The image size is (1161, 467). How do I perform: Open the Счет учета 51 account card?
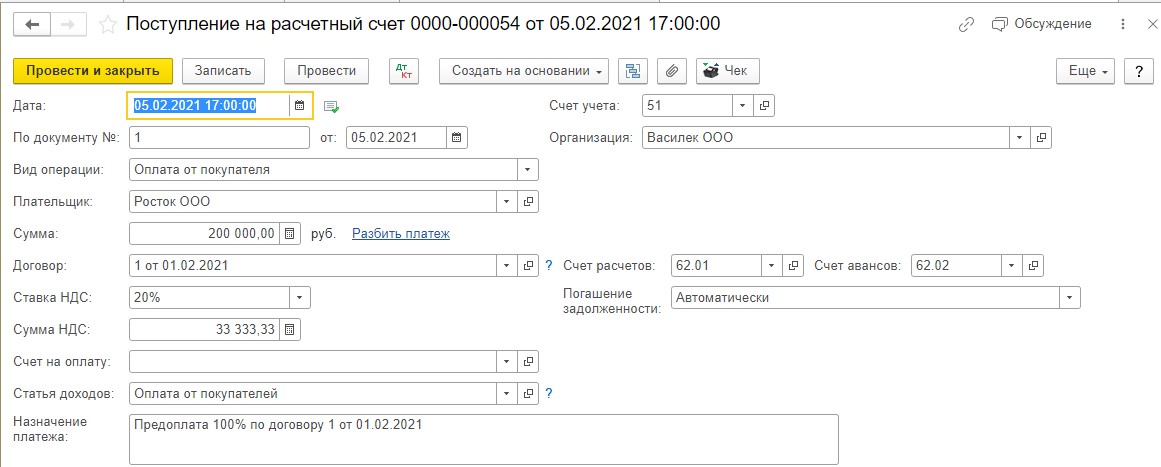[x=764, y=106]
